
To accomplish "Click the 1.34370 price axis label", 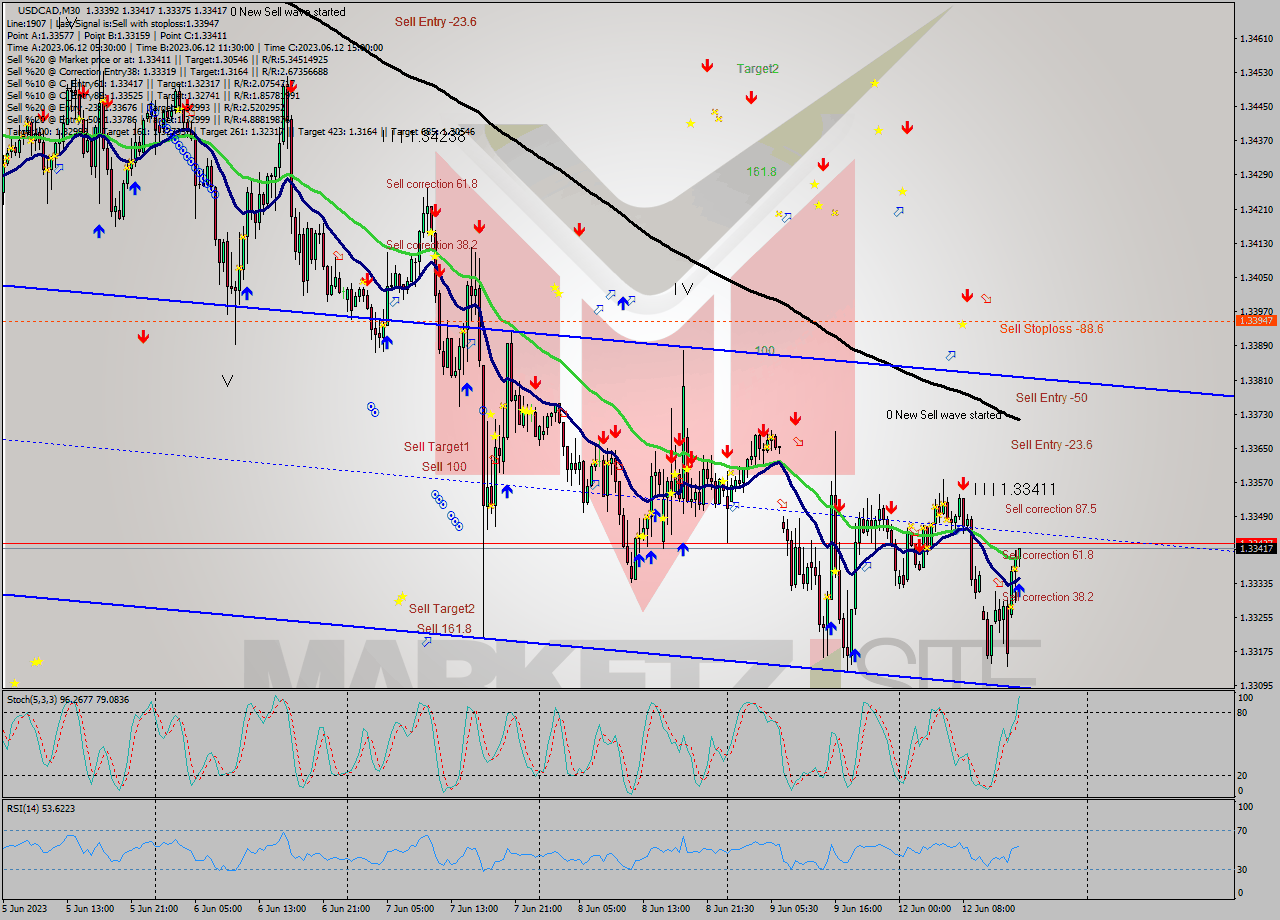I will [1255, 140].
